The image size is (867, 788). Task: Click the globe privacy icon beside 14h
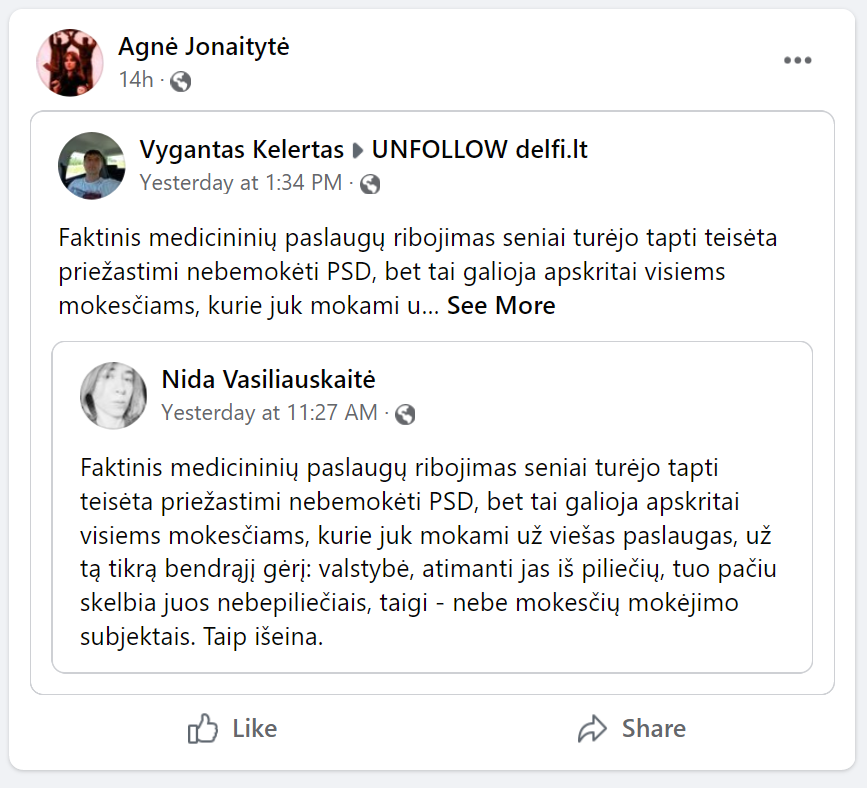(x=181, y=81)
